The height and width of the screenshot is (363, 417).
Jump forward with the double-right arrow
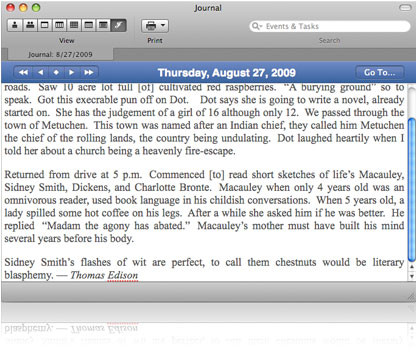(89, 72)
